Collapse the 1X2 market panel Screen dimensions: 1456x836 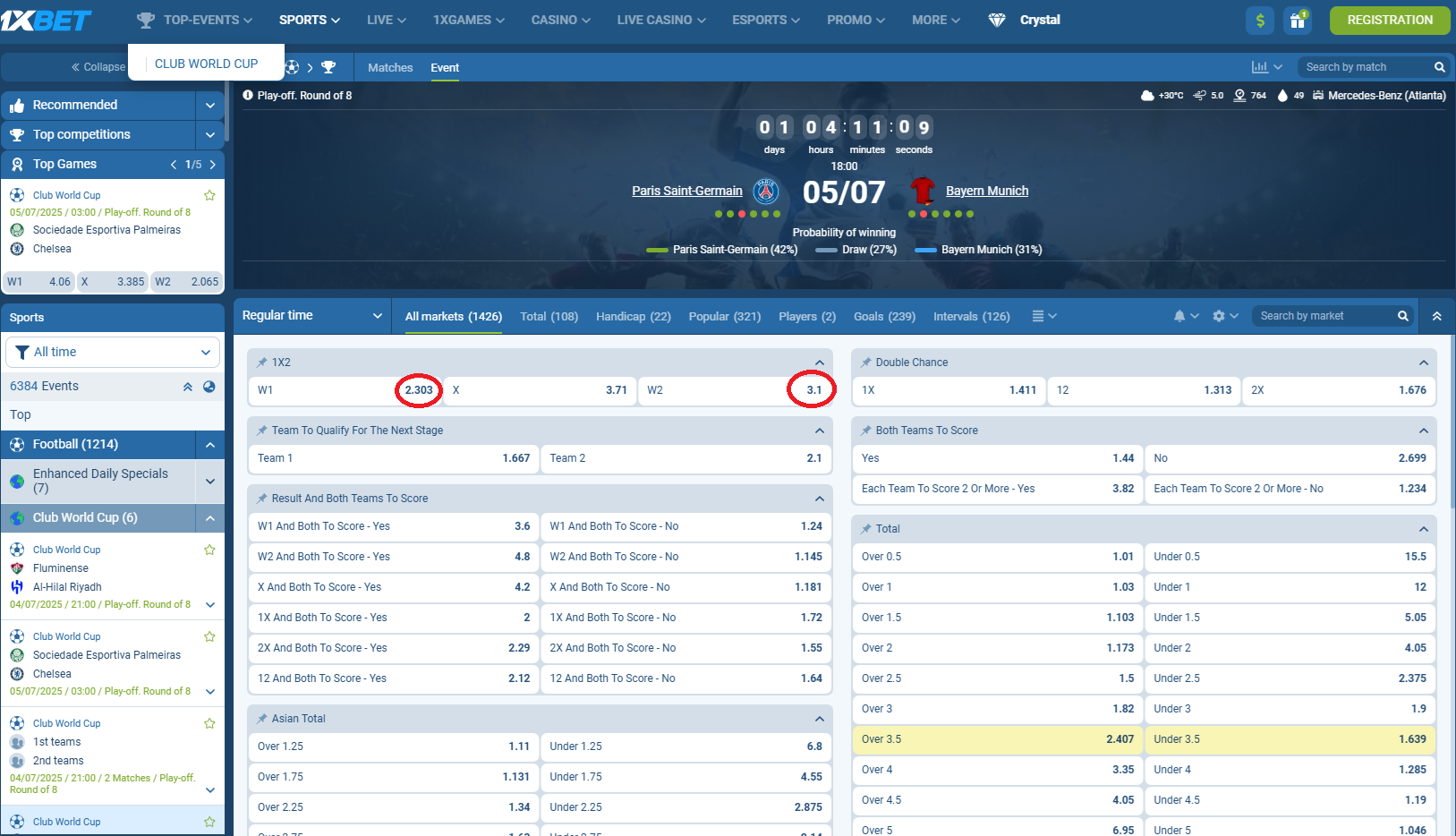[x=819, y=363]
